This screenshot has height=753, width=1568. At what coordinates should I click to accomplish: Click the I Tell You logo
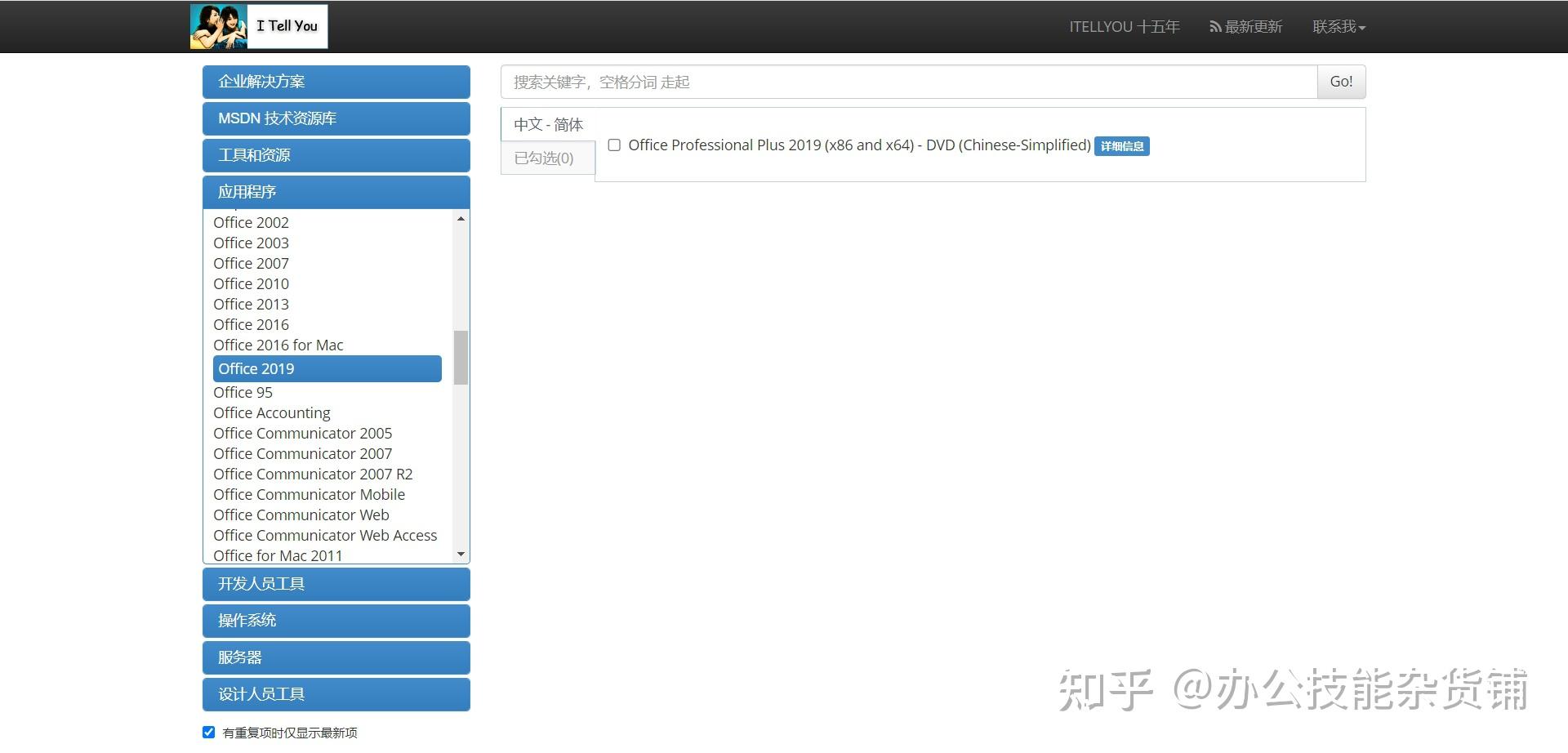258,25
